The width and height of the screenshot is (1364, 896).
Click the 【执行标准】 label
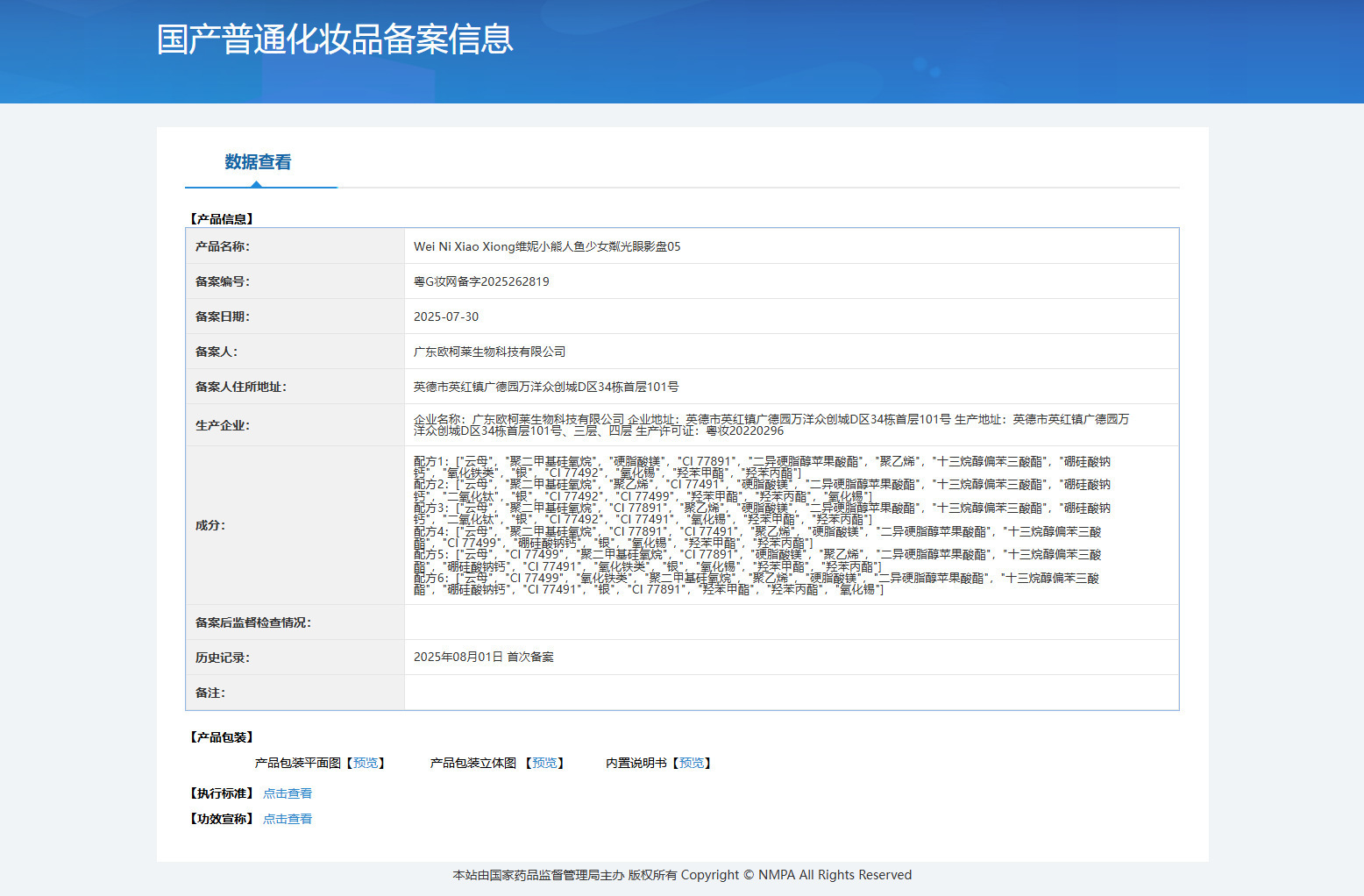tap(222, 793)
